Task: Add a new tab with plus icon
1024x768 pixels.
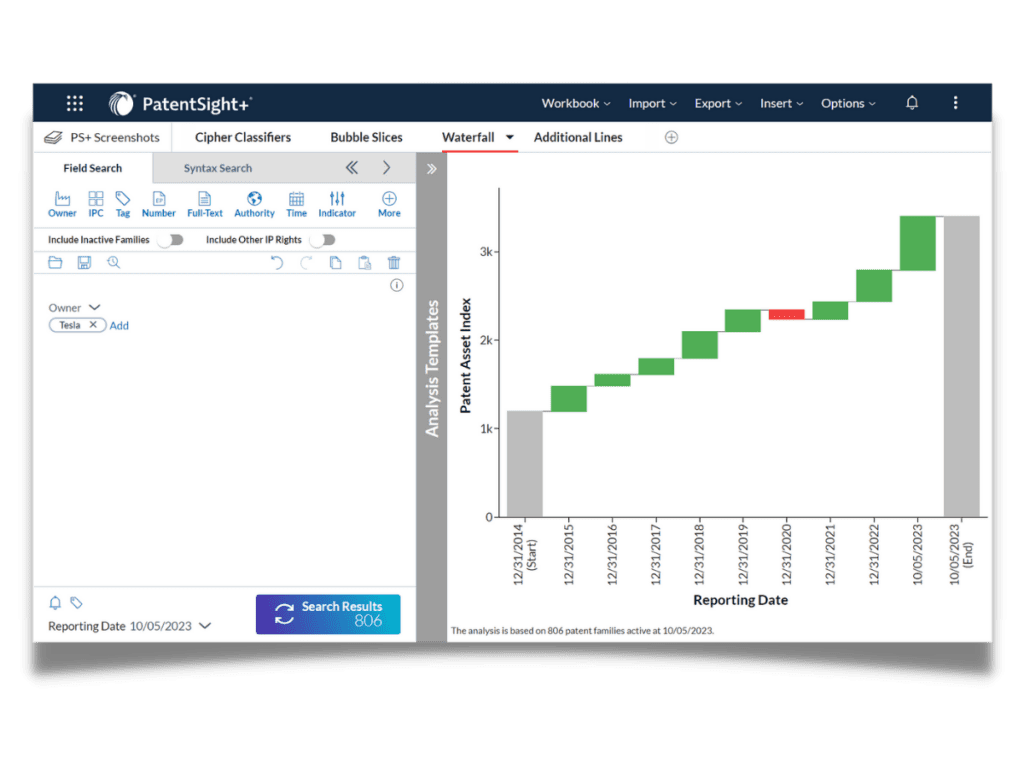Action: click(x=671, y=137)
